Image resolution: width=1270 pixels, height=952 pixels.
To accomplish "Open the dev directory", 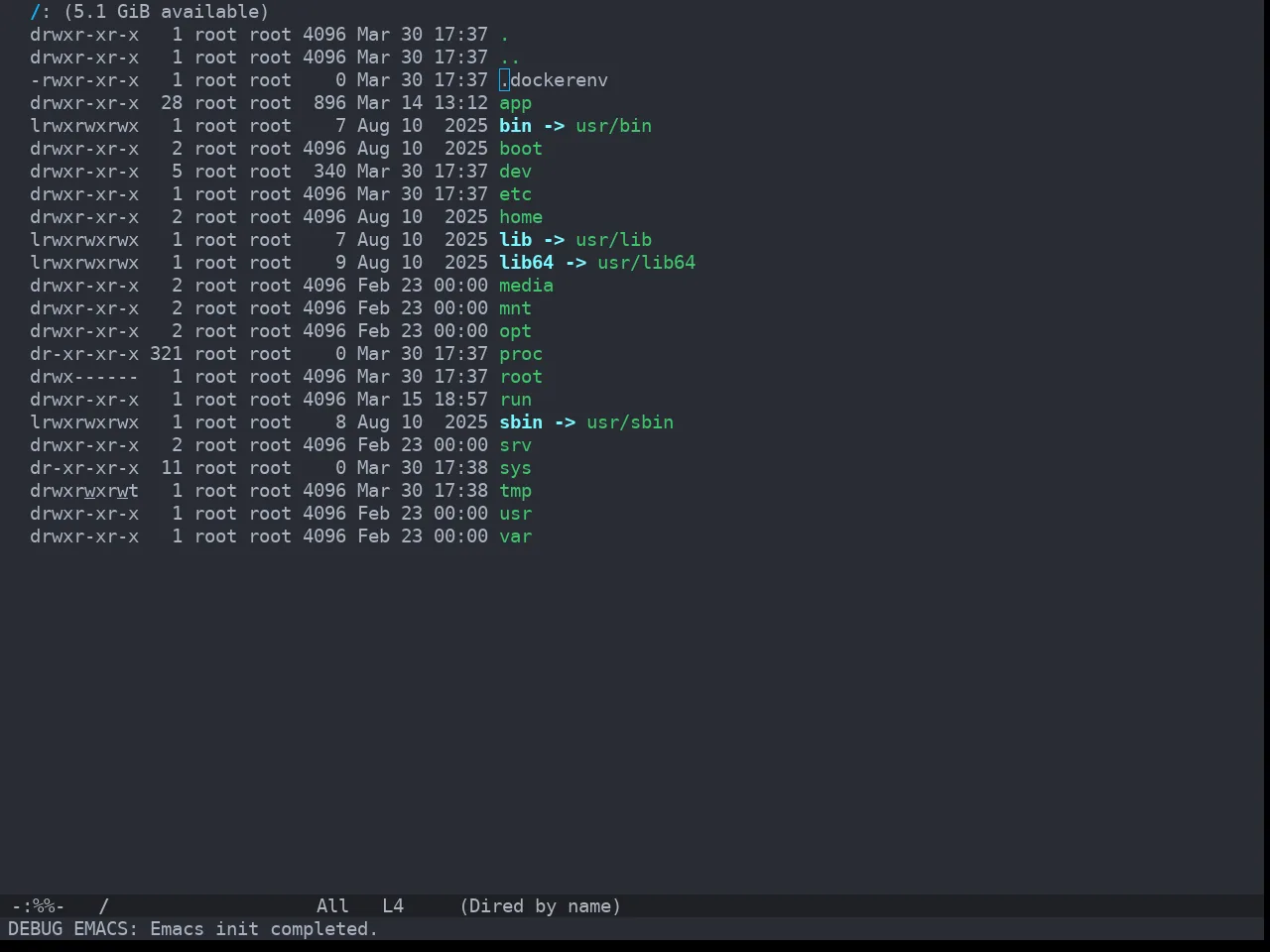I will click(x=515, y=172).
